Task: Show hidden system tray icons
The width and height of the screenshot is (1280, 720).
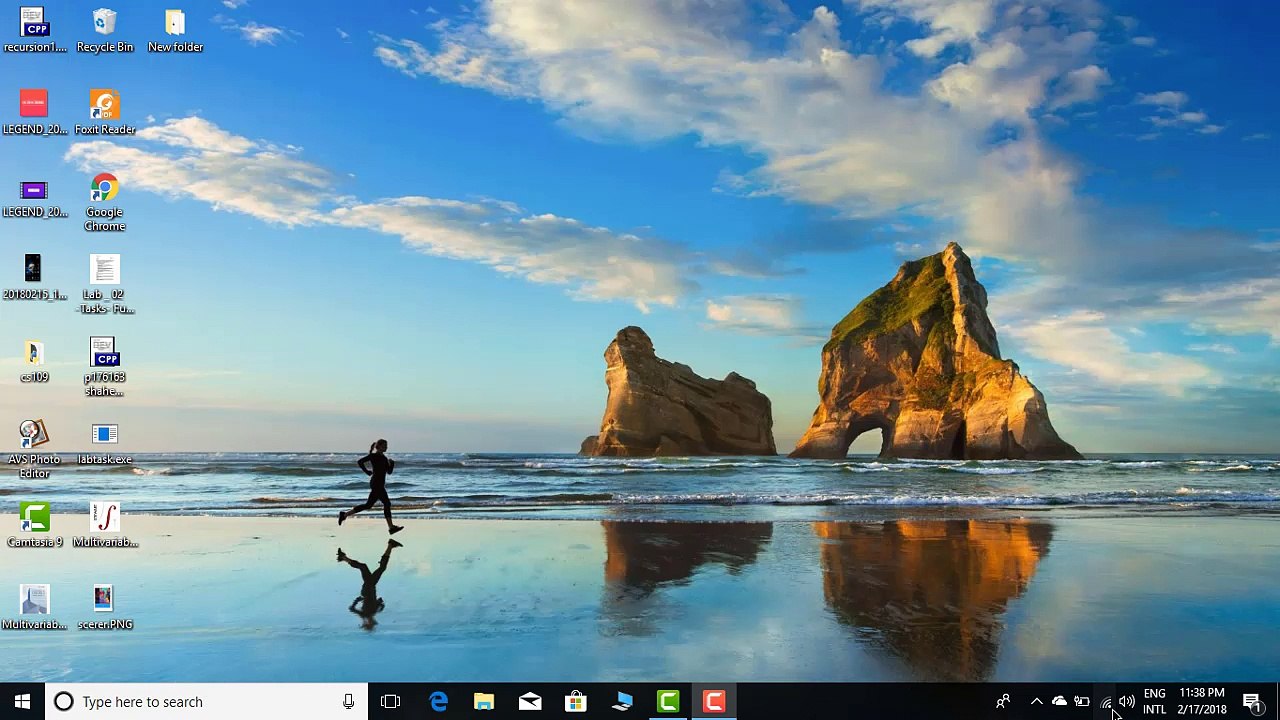Action: pos(1037,702)
